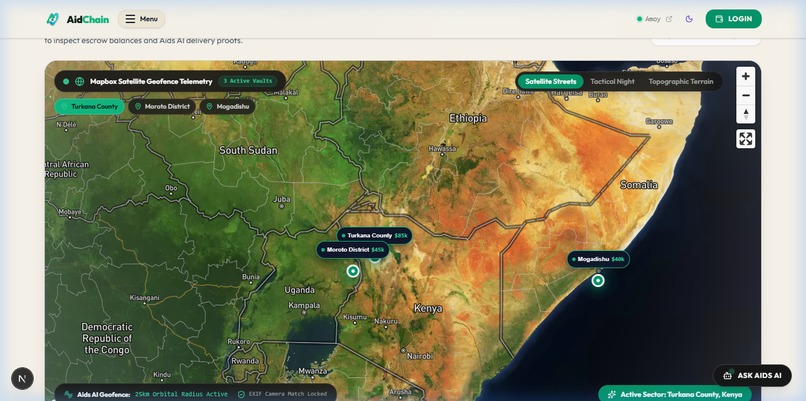Zoom out on the map
The image size is (806, 401).
745,96
